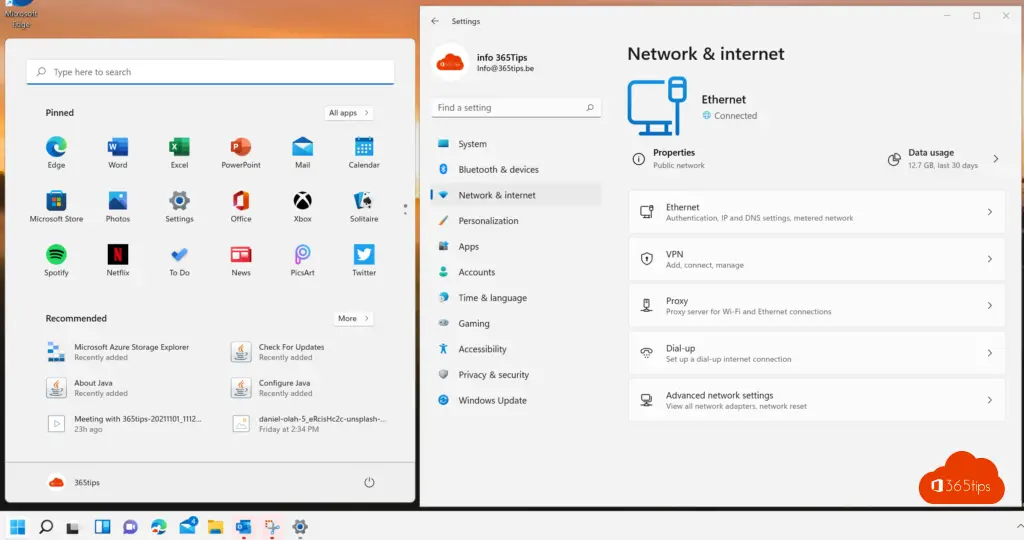Expand the Proxy settings row

pos(816,306)
